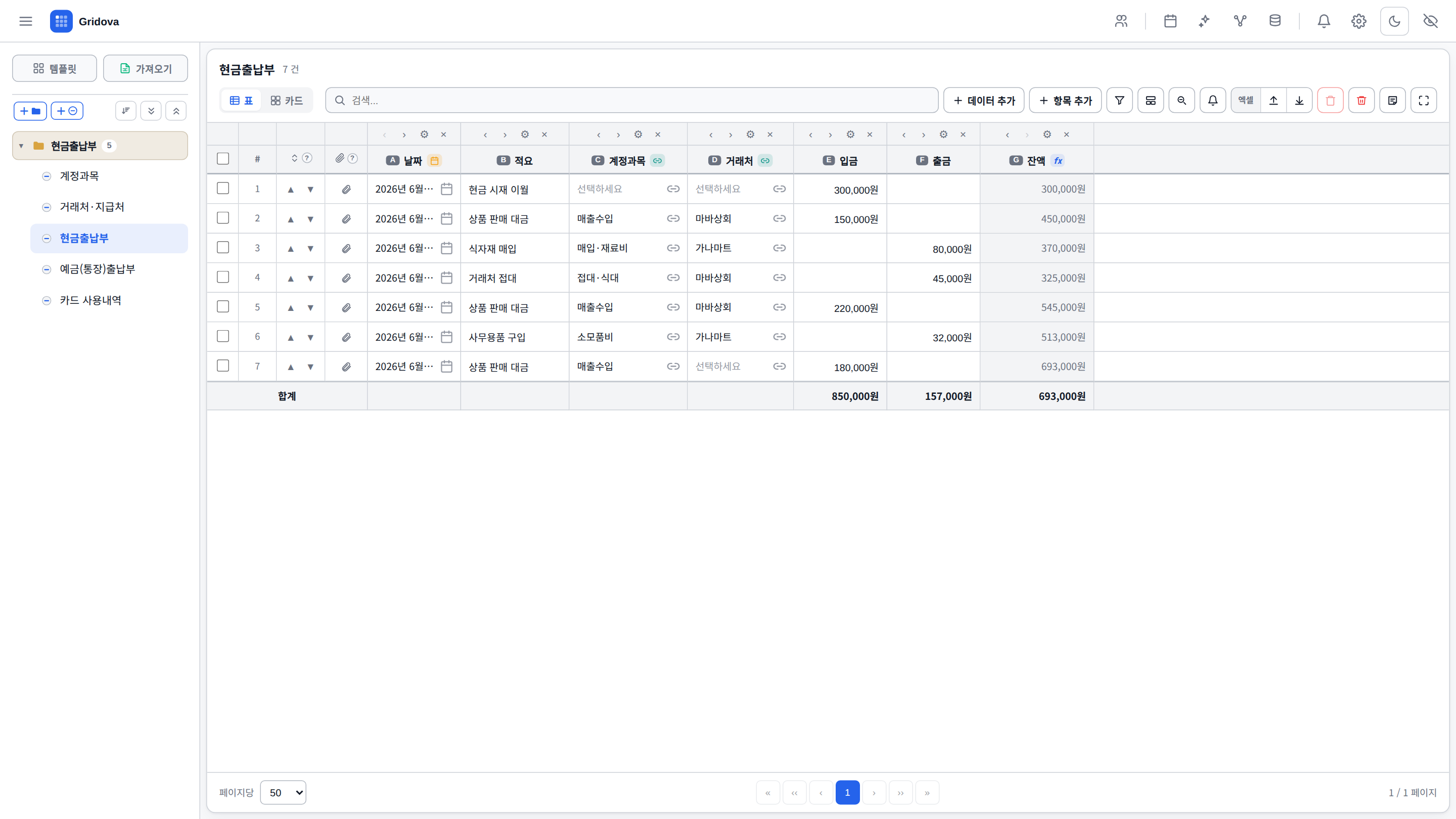
Task: Tick checkbox for row 4
Action: point(222,277)
